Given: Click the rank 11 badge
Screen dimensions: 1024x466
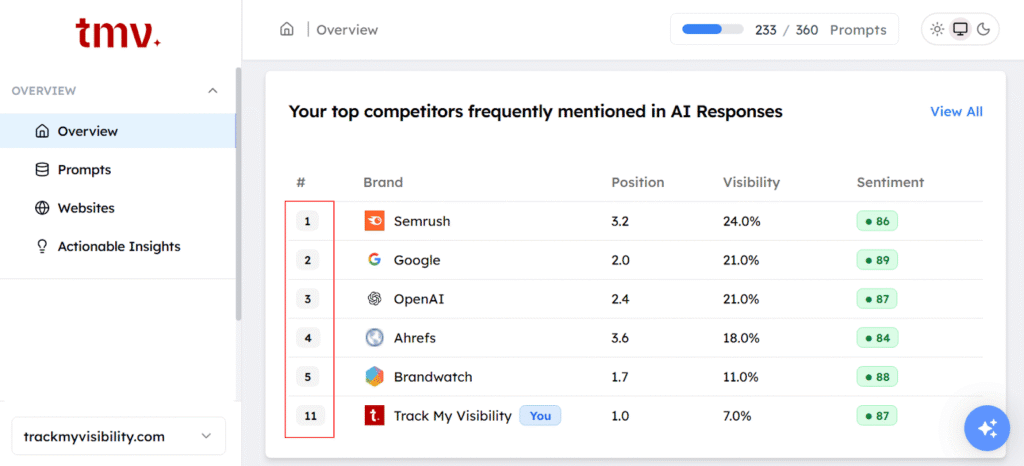Looking at the screenshot, I should pyautogui.click(x=310, y=416).
